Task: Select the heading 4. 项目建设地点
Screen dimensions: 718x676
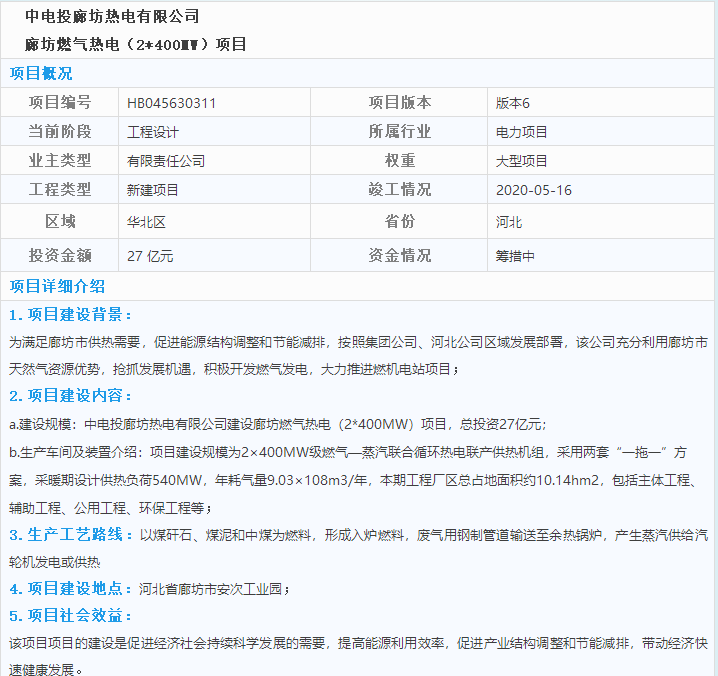Action: (71, 588)
